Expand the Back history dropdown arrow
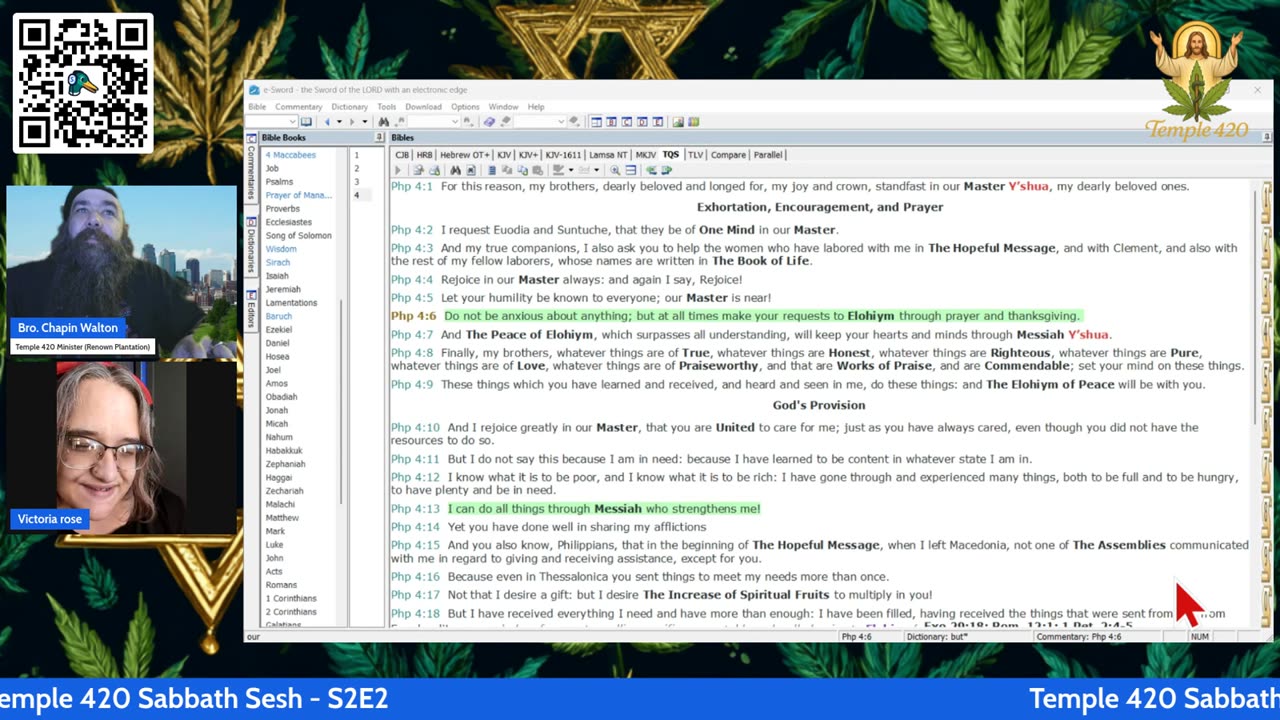Screen dimensions: 1280x720 [338, 122]
